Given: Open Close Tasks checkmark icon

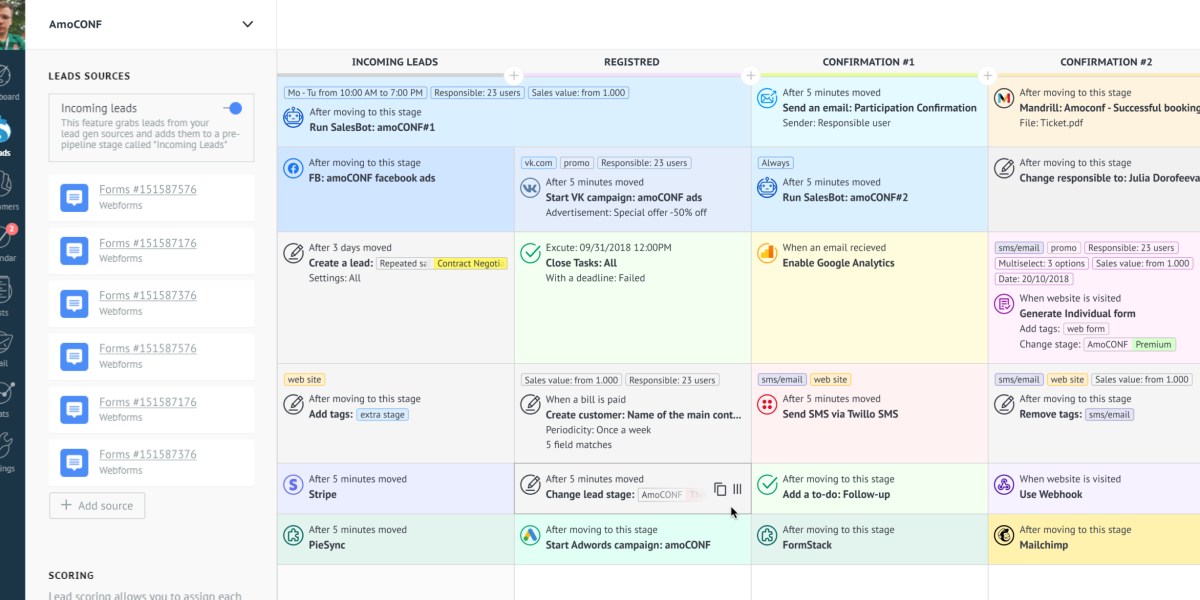Looking at the screenshot, I should [530, 254].
